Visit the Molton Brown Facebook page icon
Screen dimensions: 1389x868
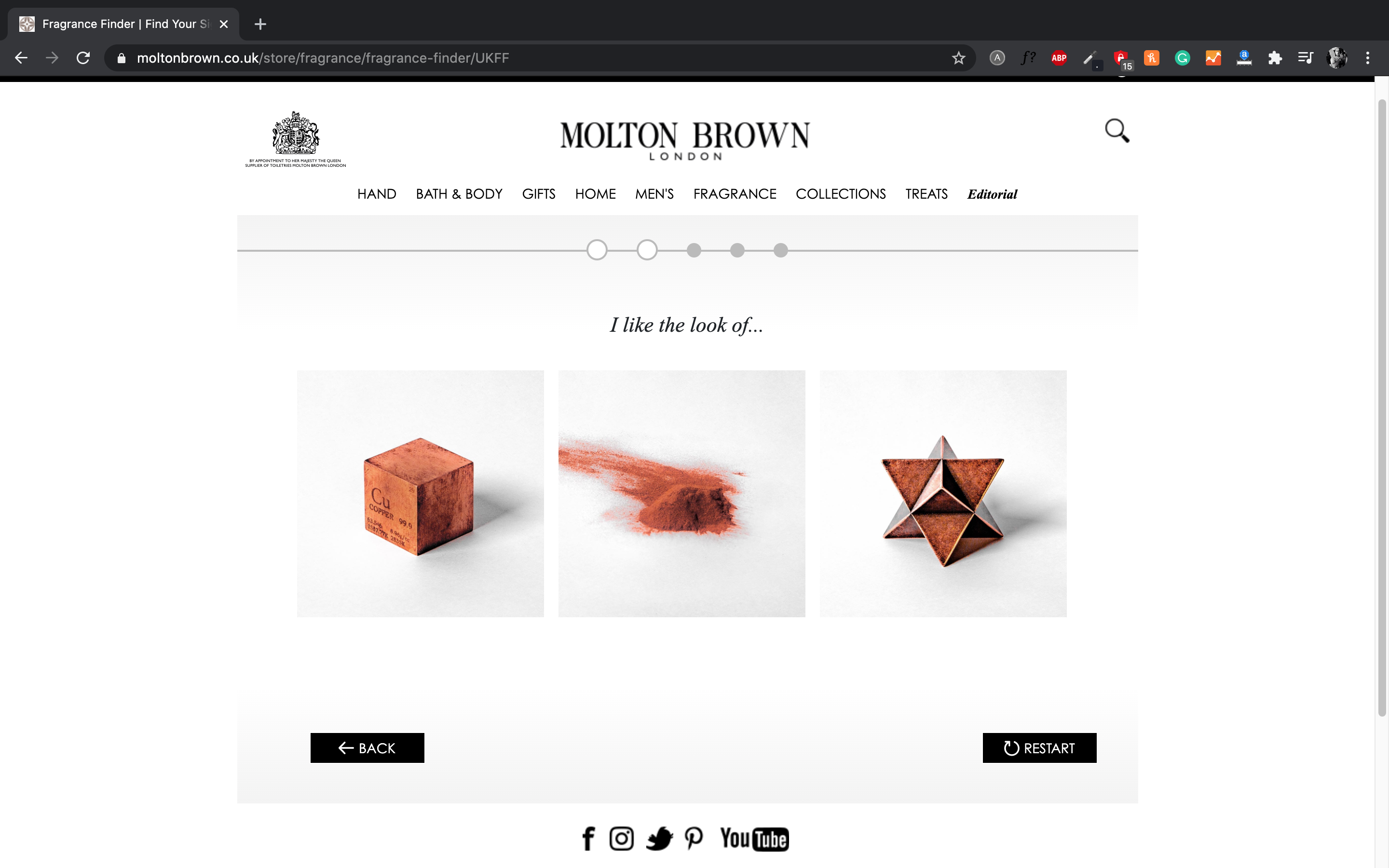pyautogui.click(x=588, y=839)
